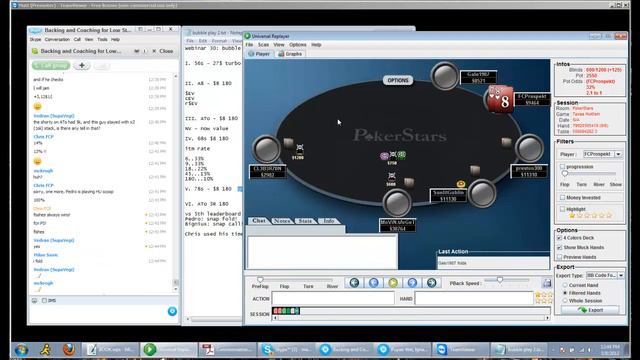
Task: Click the green Call group button in Skype
Action: pyautogui.click(x=51, y=65)
